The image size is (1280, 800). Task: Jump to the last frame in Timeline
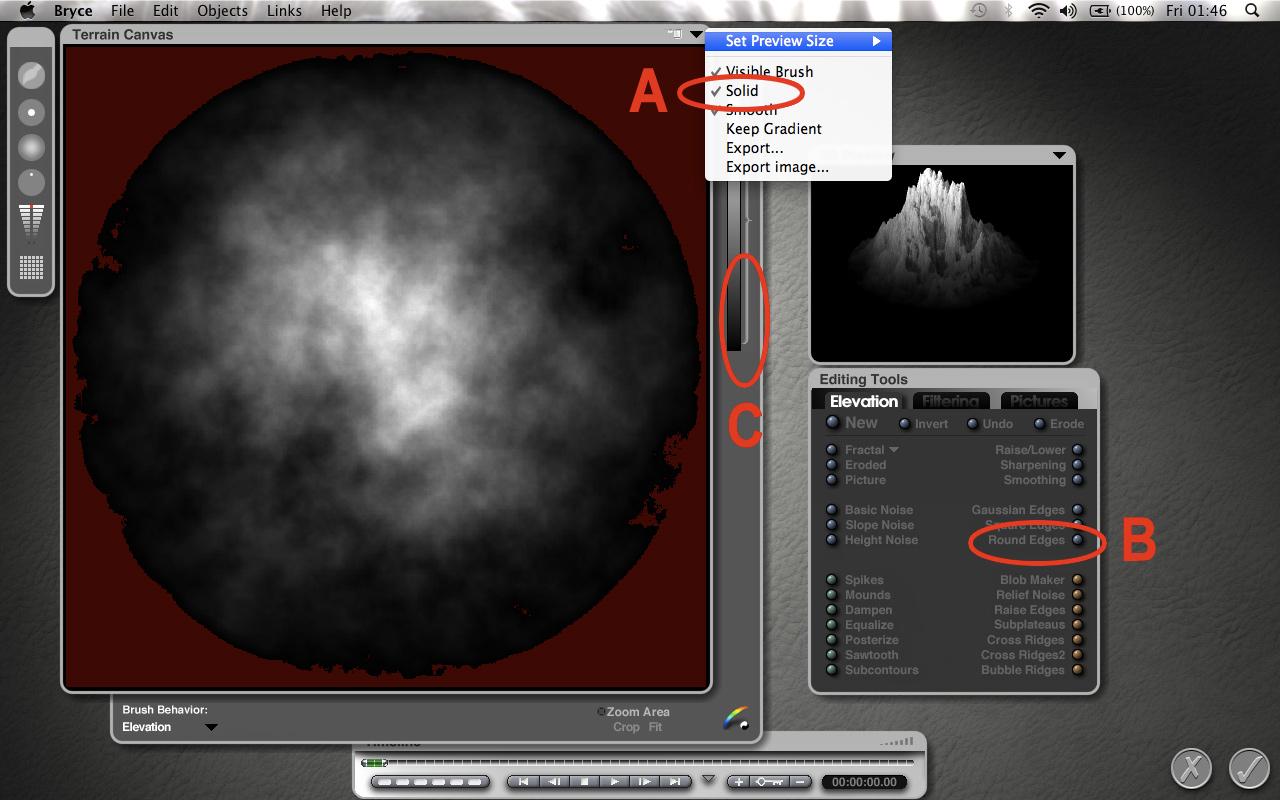point(676,782)
